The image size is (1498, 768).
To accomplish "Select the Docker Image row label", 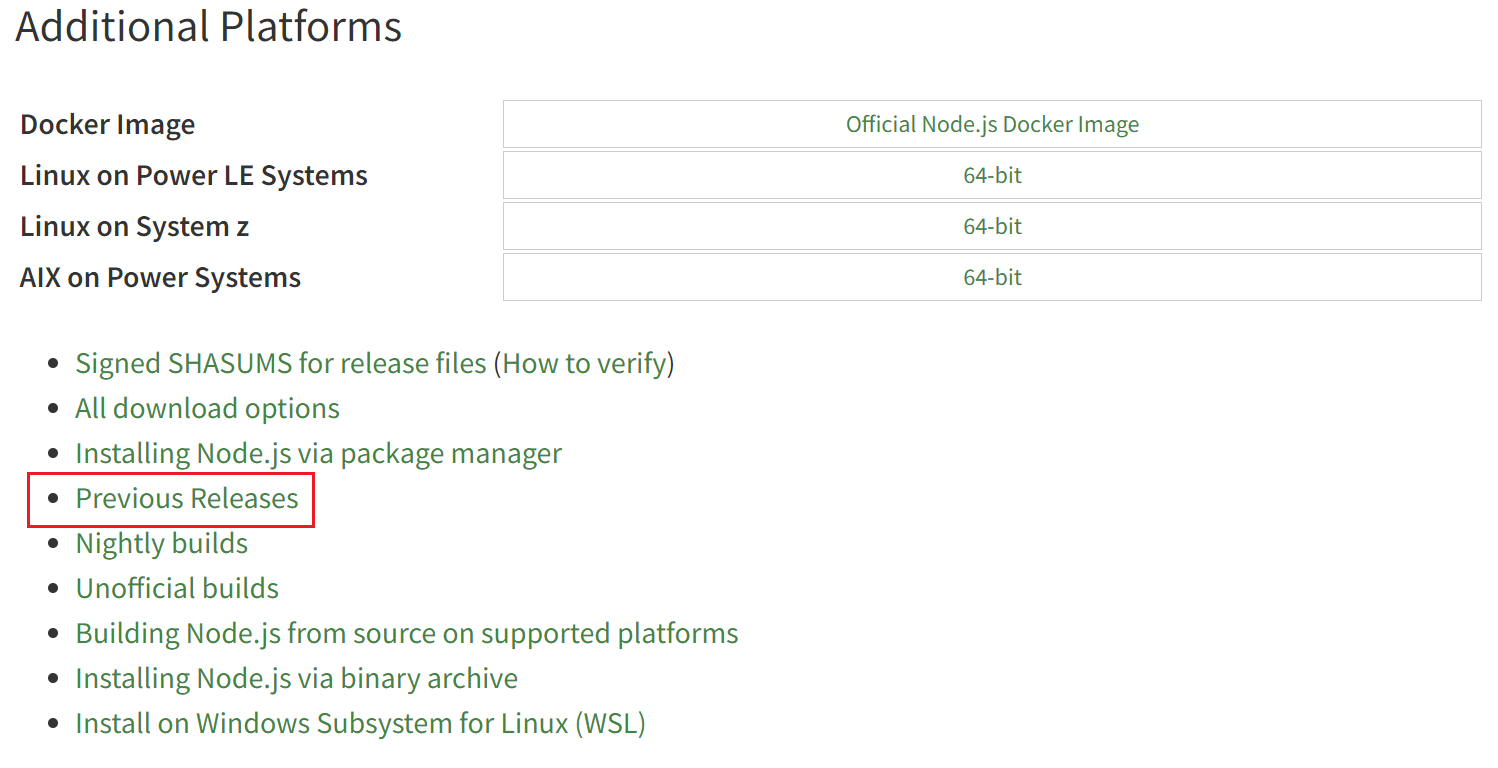I will click(108, 125).
